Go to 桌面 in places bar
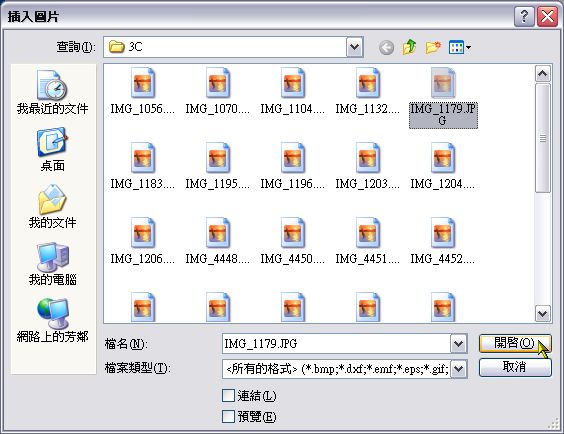 point(53,149)
